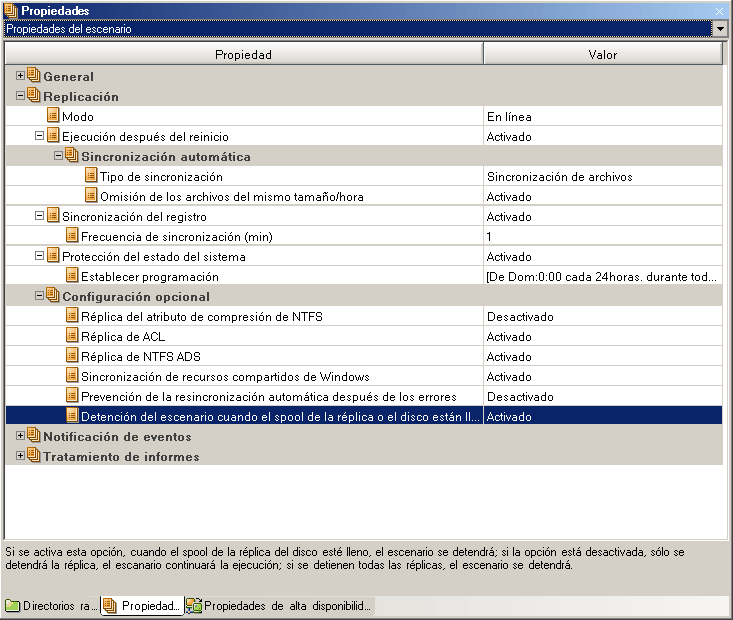Open the Propiedades del escenario dropdown
The image size is (733, 620).
719,29
